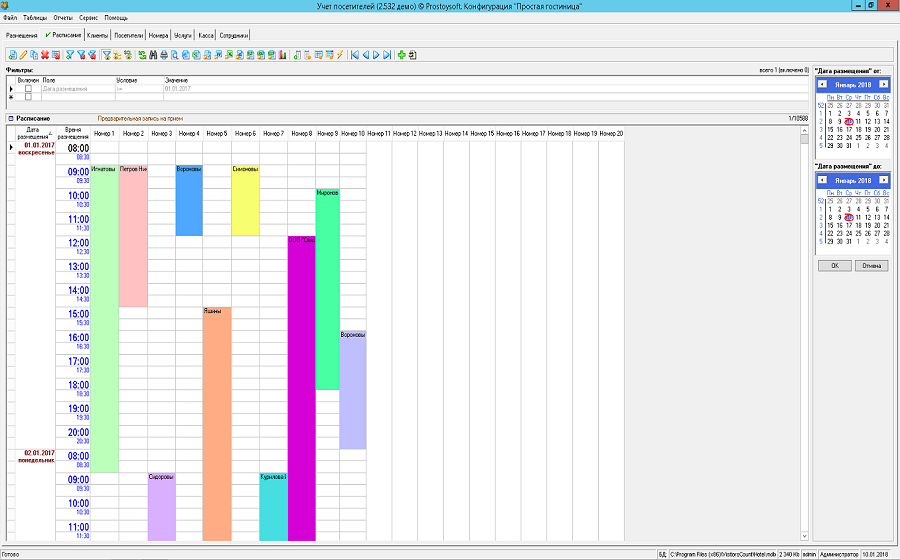Previous month arrow in the 'от' calendar
This screenshot has width=900, height=560.
point(822,84)
